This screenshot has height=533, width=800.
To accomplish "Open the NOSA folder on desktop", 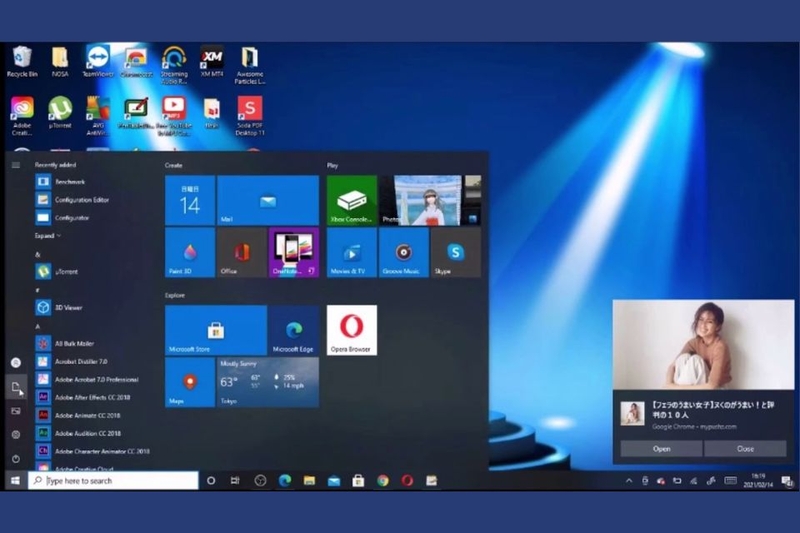I will 60,61.
